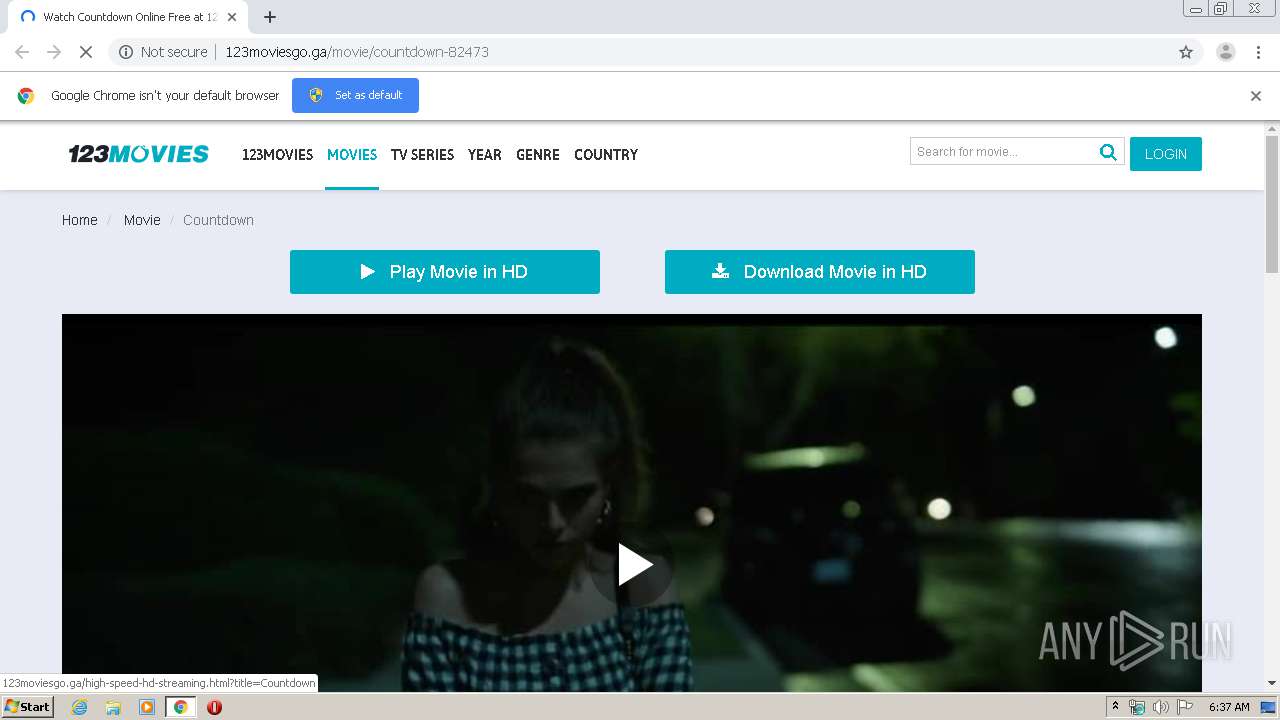Open the YEAR nav dropdown
This screenshot has height=720, width=1280.
(x=485, y=155)
